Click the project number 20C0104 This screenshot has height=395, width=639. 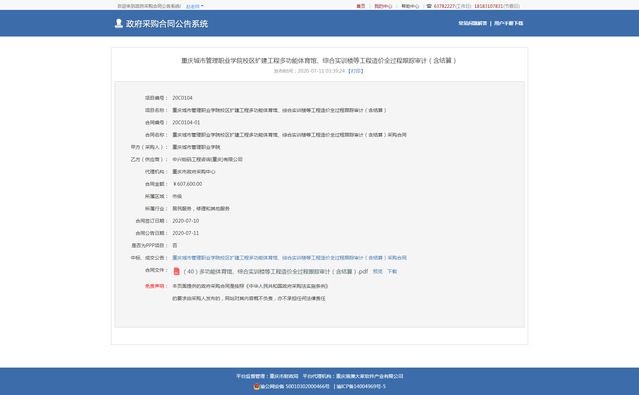(182, 98)
